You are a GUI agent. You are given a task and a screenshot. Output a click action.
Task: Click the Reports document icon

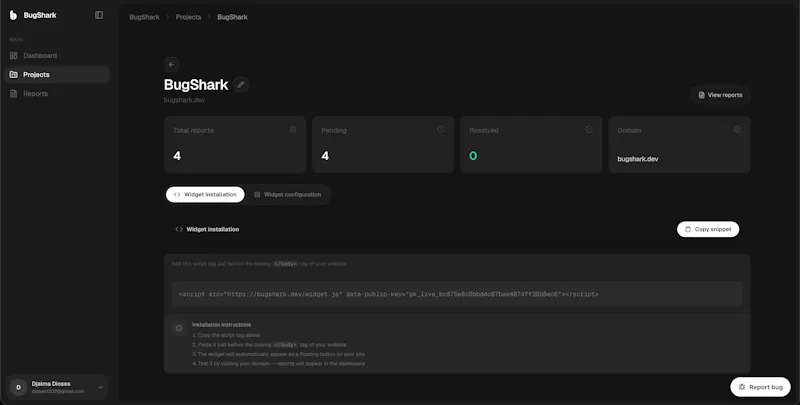(14, 94)
